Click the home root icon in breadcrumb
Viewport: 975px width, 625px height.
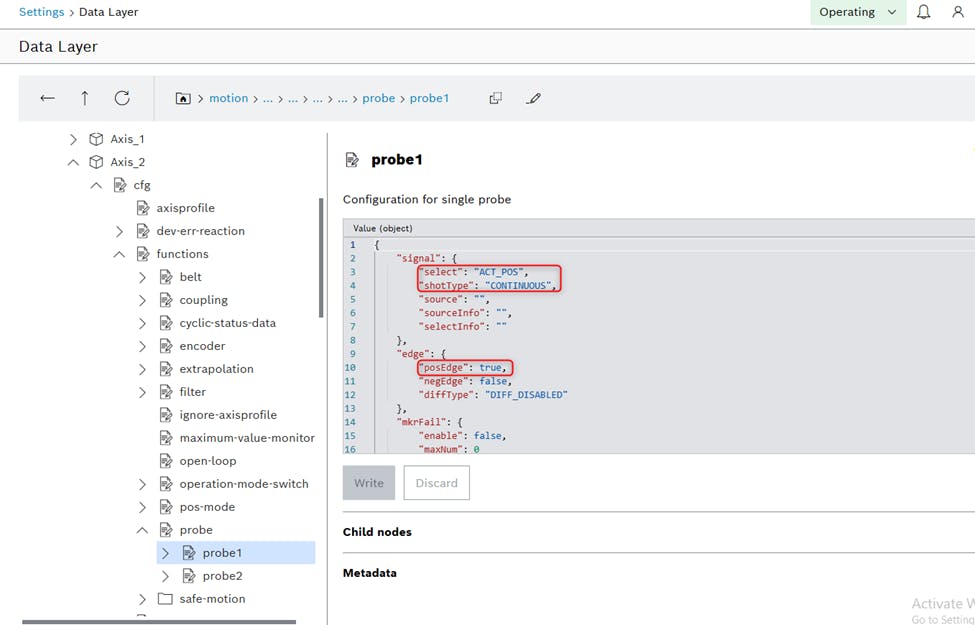click(183, 99)
